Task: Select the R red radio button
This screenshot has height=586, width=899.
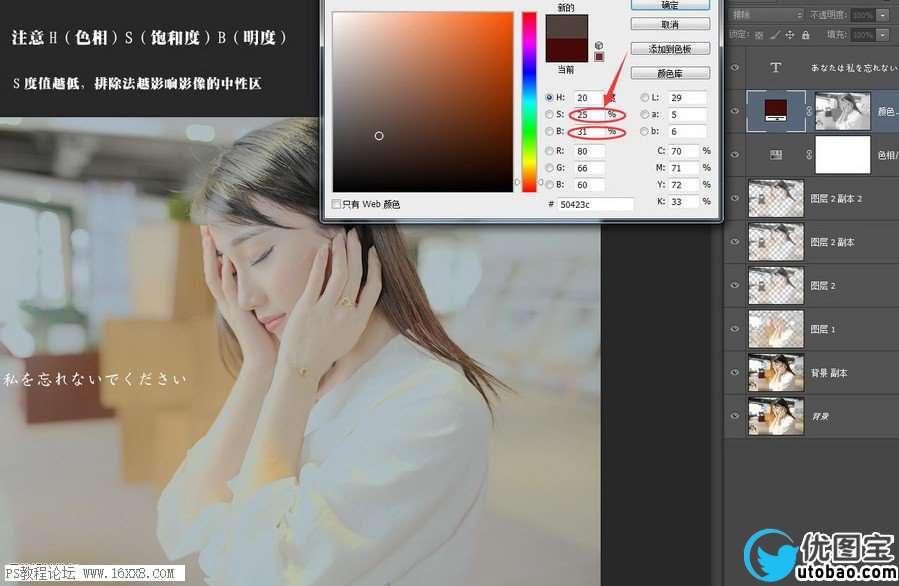Action: 549,151
